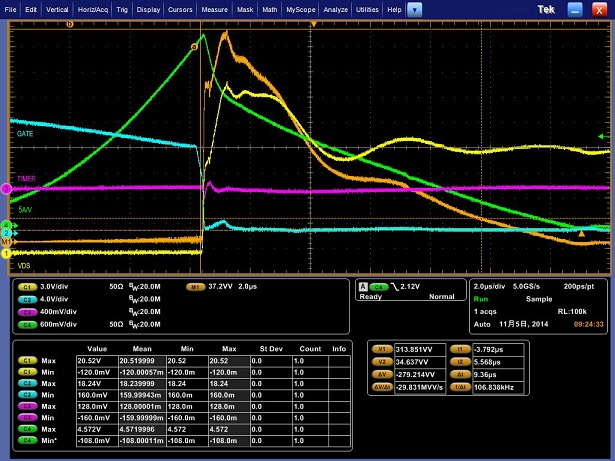Open the Mask menu
Screen dimensions: 615x461
click(245, 9)
